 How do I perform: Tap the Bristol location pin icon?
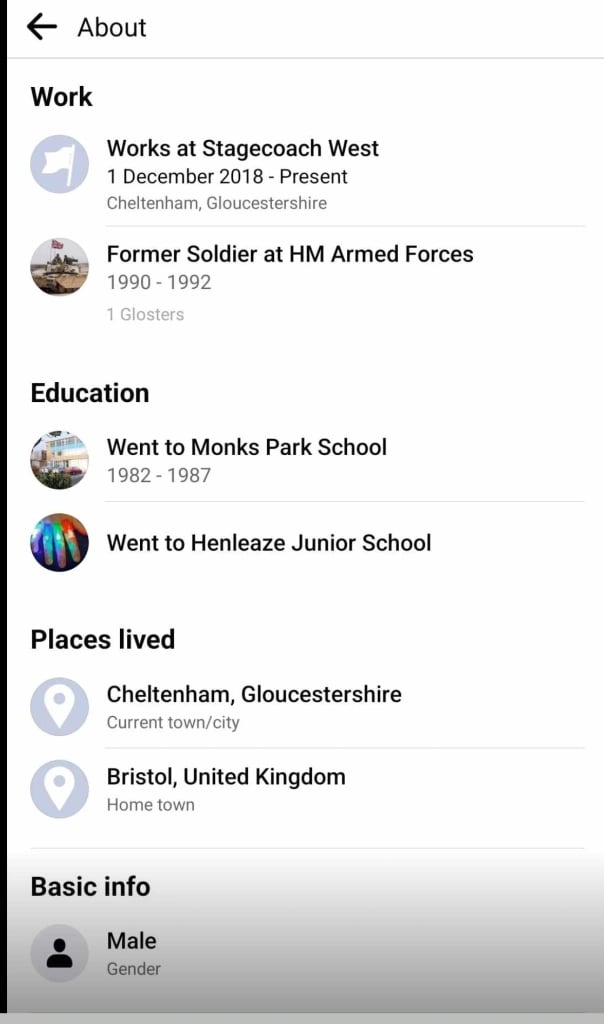[60, 789]
